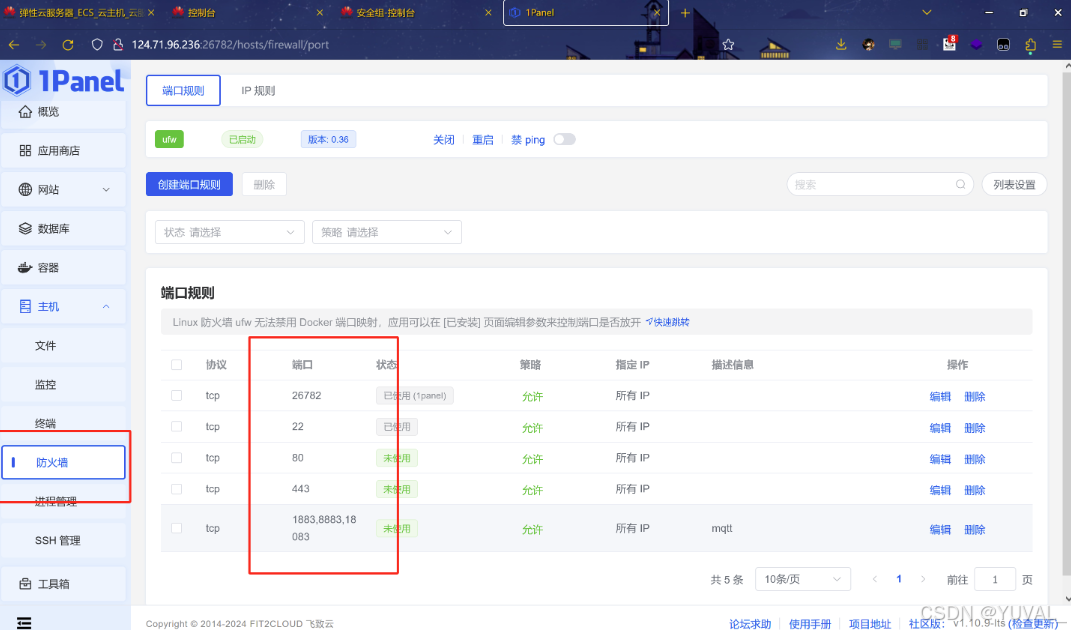
Task: Click 编辑 for port 26782 row
Action: [941, 396]
